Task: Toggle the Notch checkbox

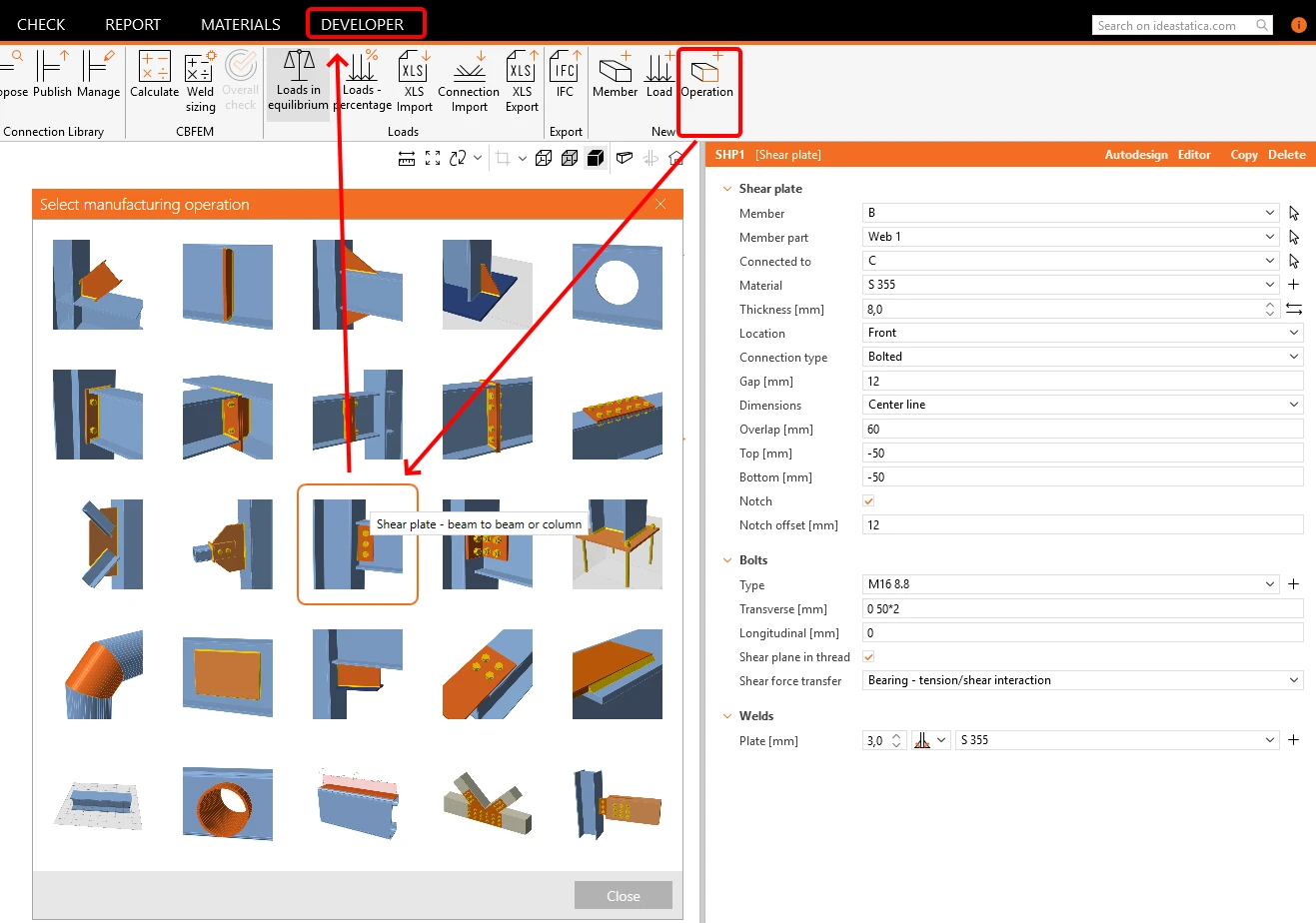Action: click(x=868, y=501)
